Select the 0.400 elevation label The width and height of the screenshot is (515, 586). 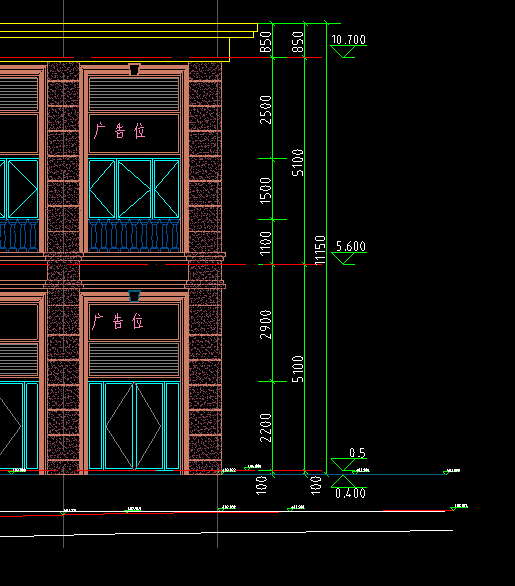(350, 493)
